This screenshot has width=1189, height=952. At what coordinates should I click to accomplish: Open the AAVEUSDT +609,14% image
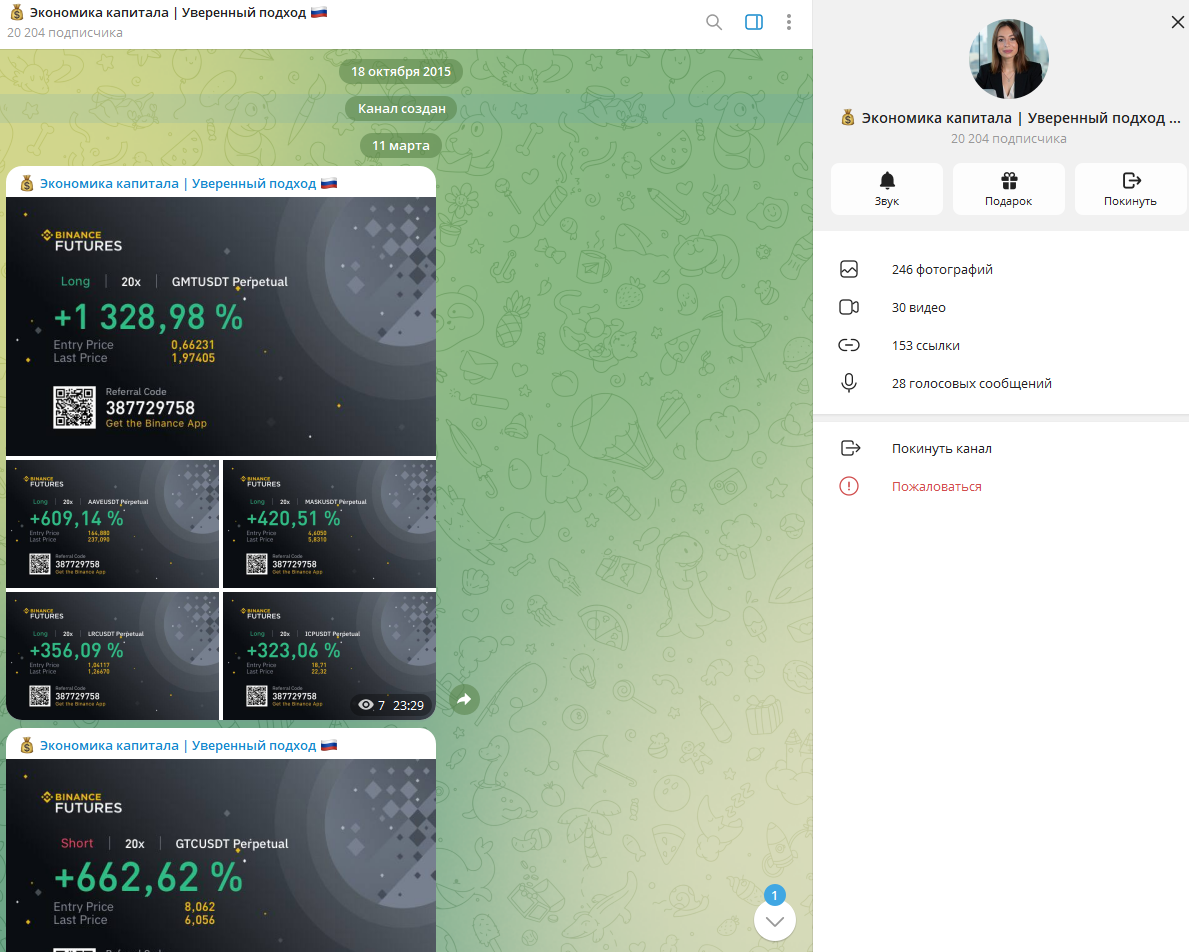(112, 524)
